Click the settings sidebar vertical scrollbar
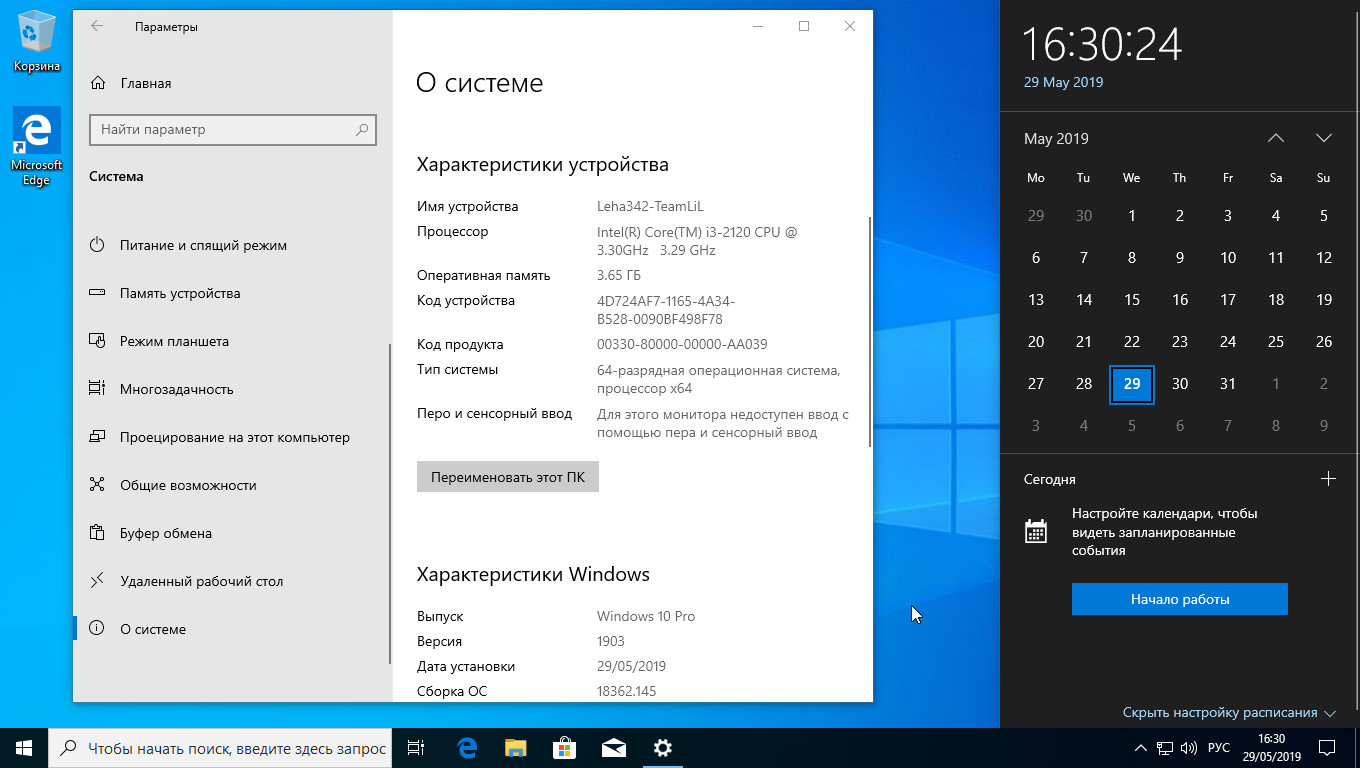1360x768 pixels. (x=390, y=505)
